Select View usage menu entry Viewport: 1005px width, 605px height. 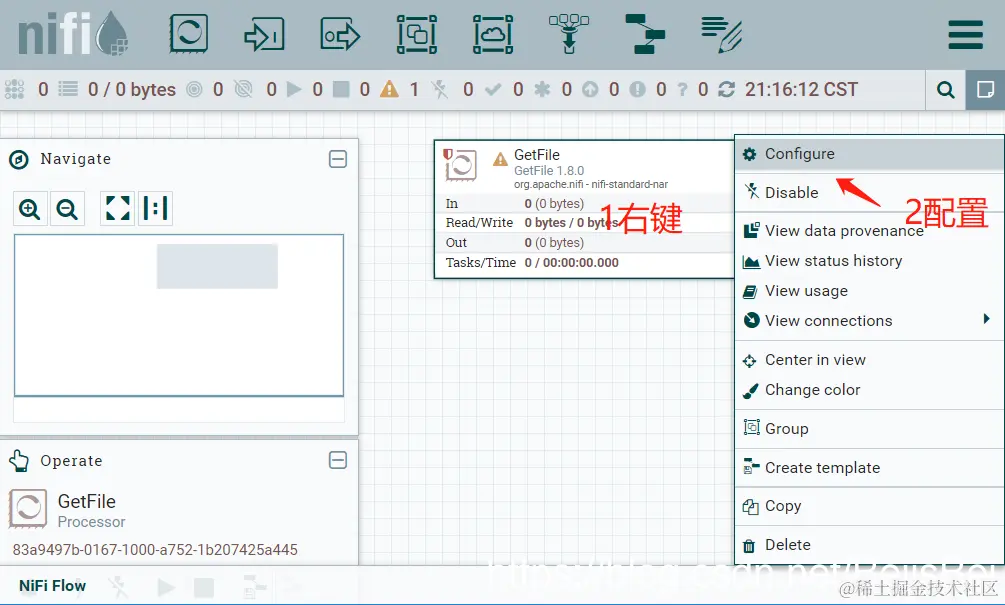pyautogui.click(x=869, y=291)
